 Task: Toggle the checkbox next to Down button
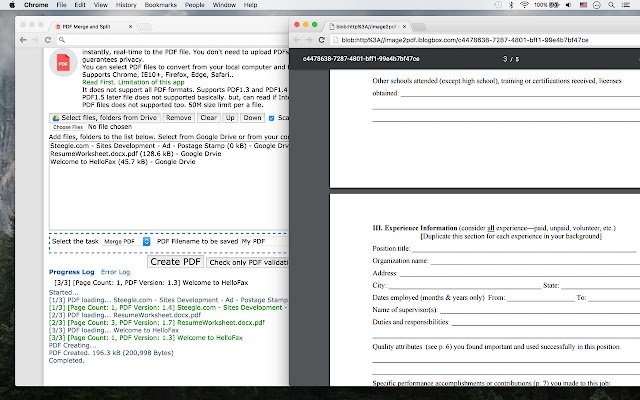(271, 118)
